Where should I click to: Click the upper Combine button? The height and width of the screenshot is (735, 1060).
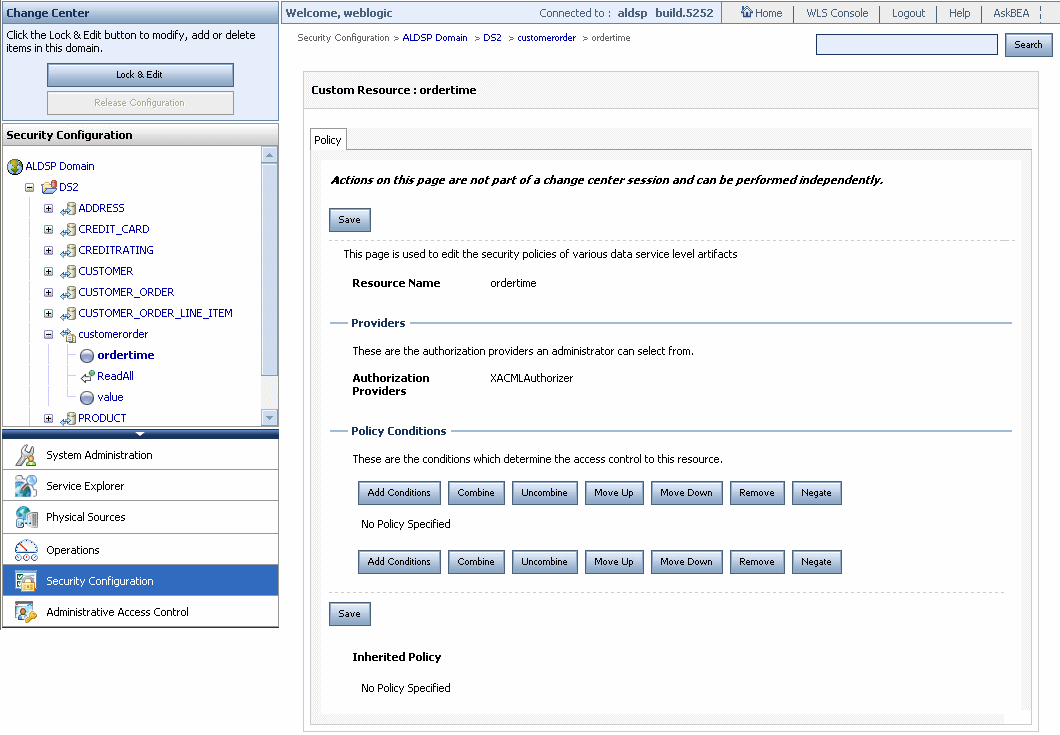click(x=476, y=493)
